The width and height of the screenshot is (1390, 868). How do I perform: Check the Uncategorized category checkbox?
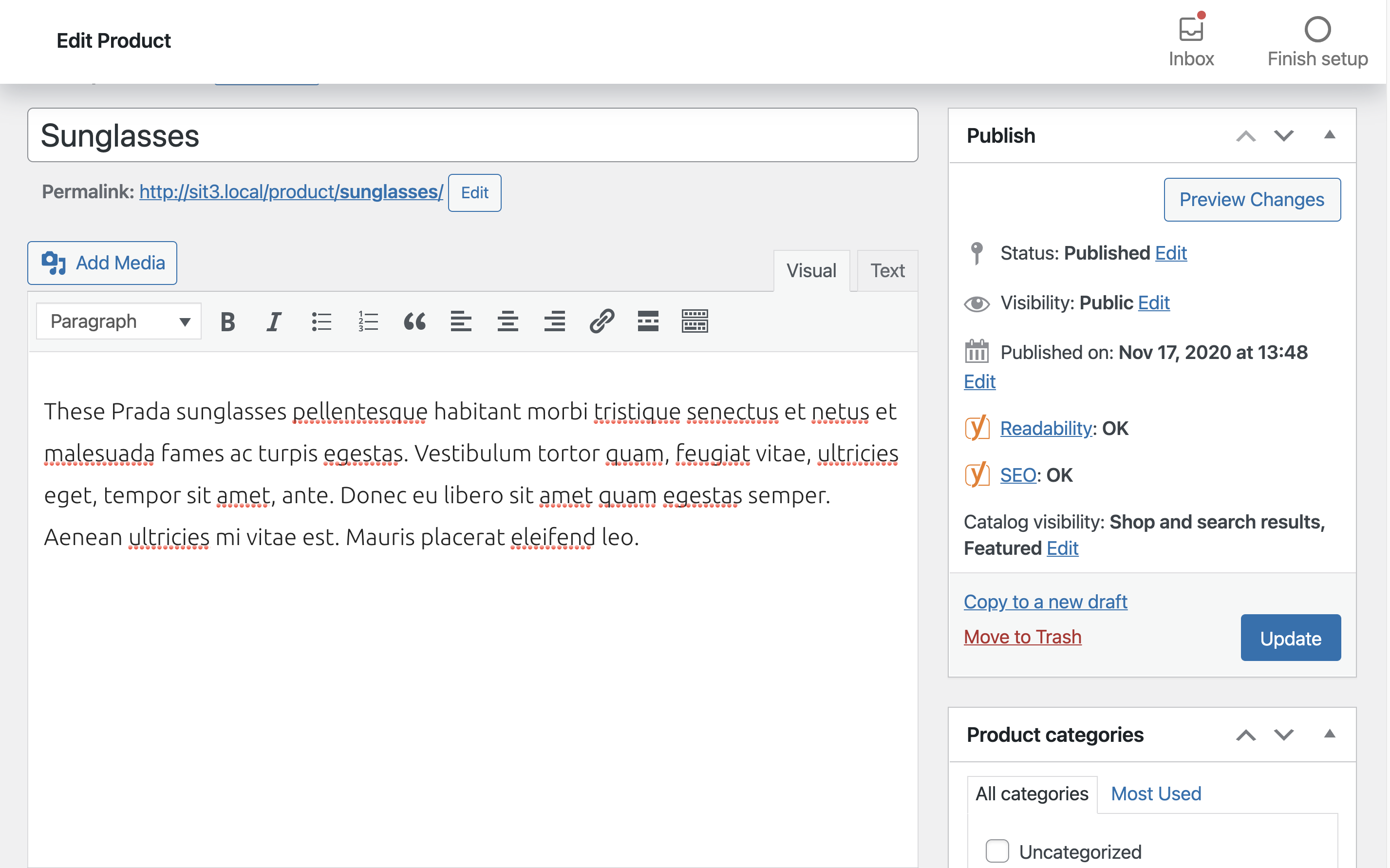coord(997,851)
